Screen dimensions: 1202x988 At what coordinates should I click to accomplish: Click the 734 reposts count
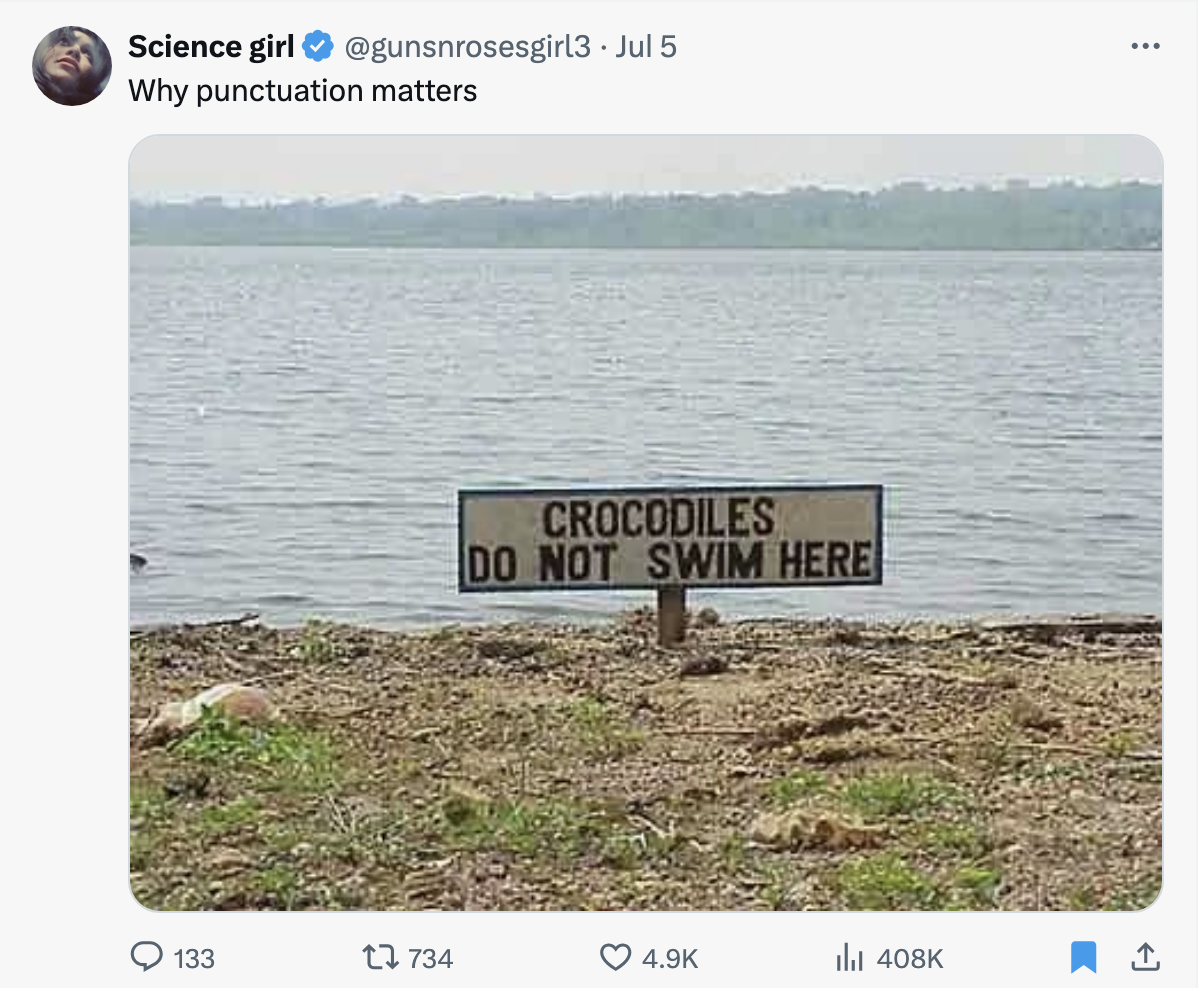point(431,959)
